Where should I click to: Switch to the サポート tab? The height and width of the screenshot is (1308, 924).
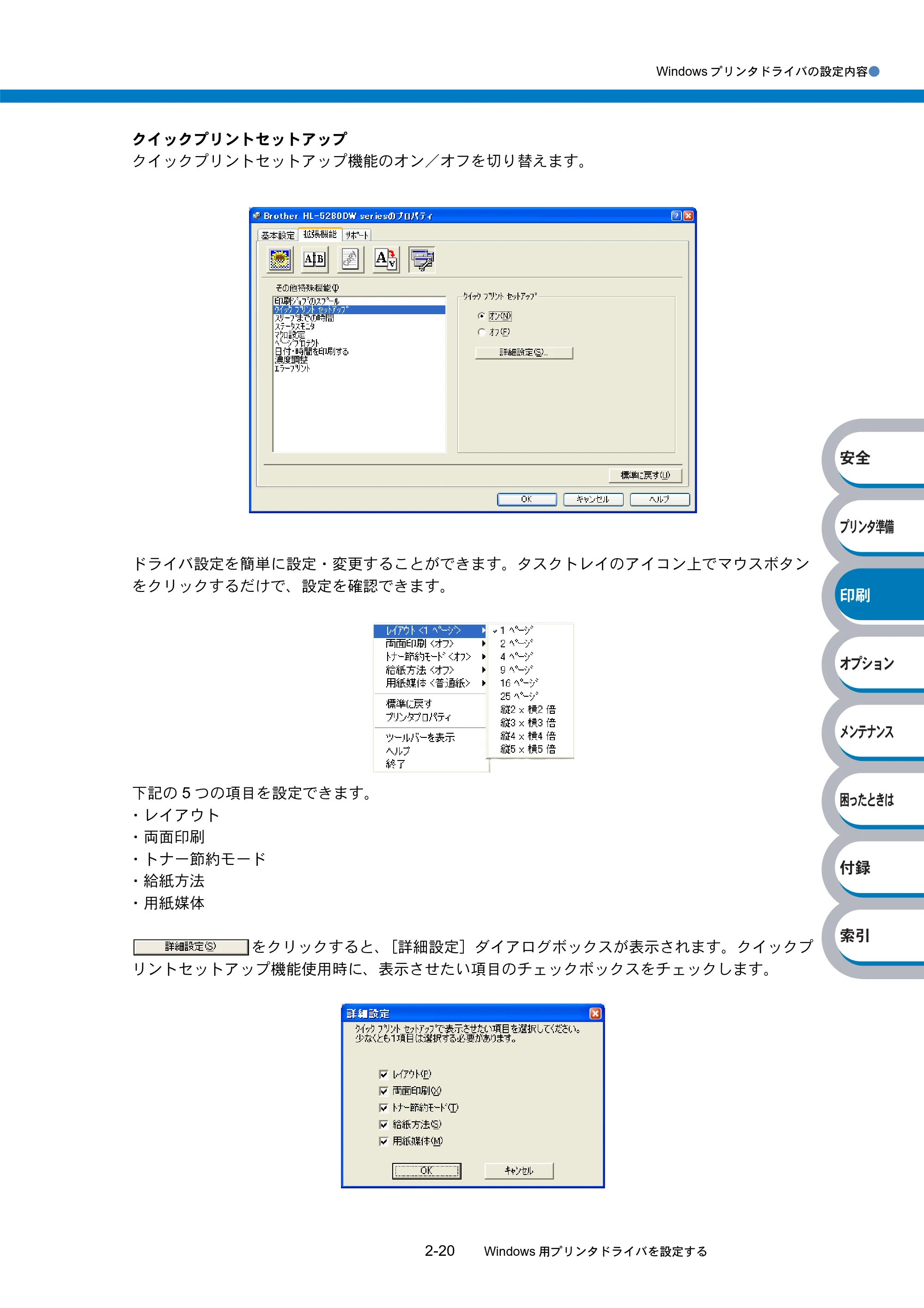tap(357, 235)
